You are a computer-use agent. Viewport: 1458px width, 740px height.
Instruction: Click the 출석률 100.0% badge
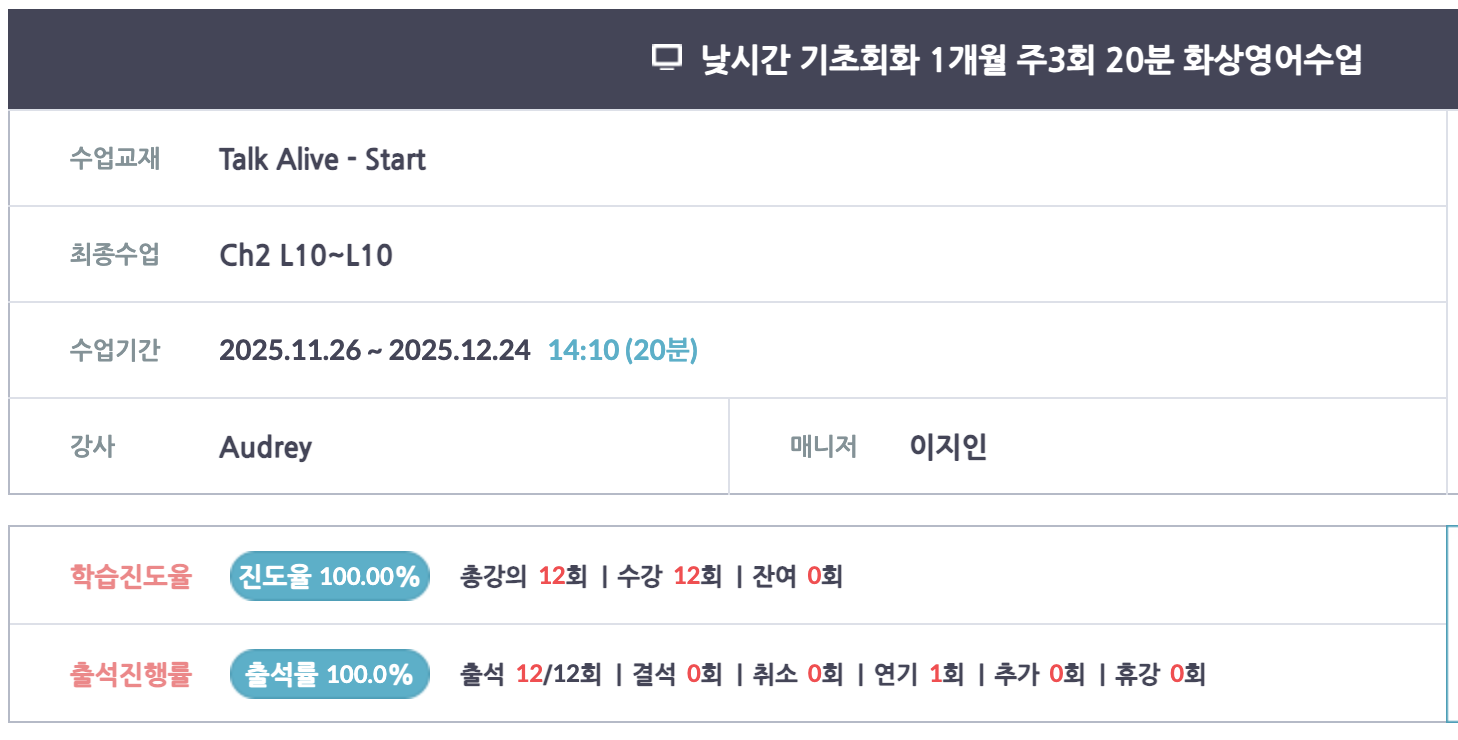329,675
